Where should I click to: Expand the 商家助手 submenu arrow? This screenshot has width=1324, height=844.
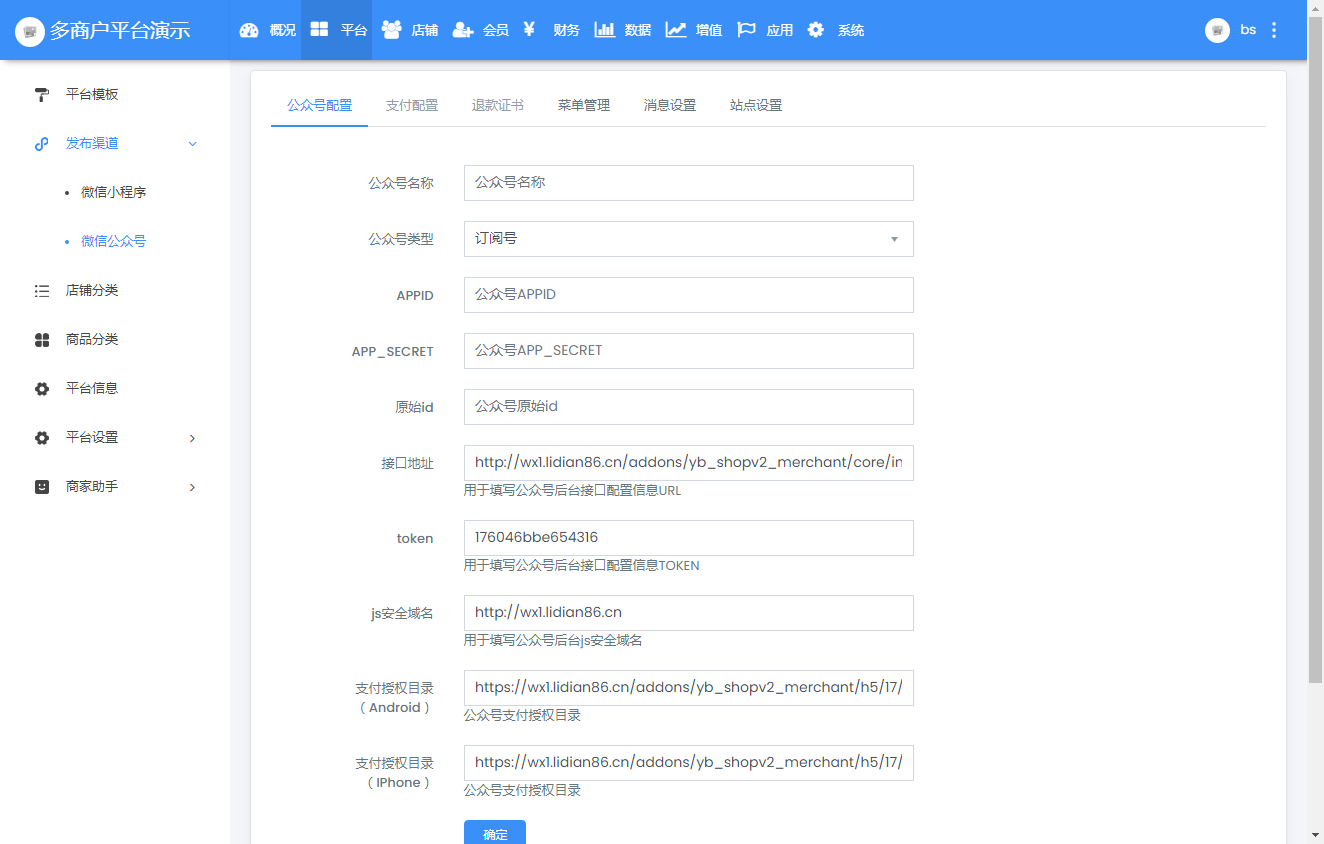[193, 487]
